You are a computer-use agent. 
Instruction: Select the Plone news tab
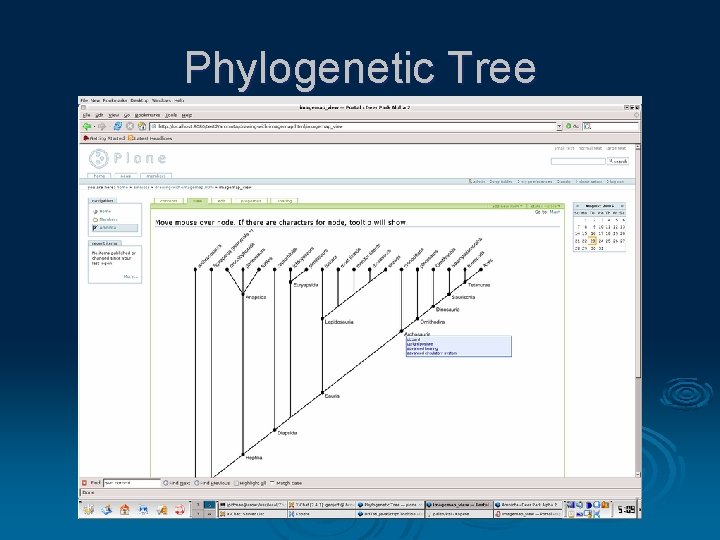click(125, 176)
